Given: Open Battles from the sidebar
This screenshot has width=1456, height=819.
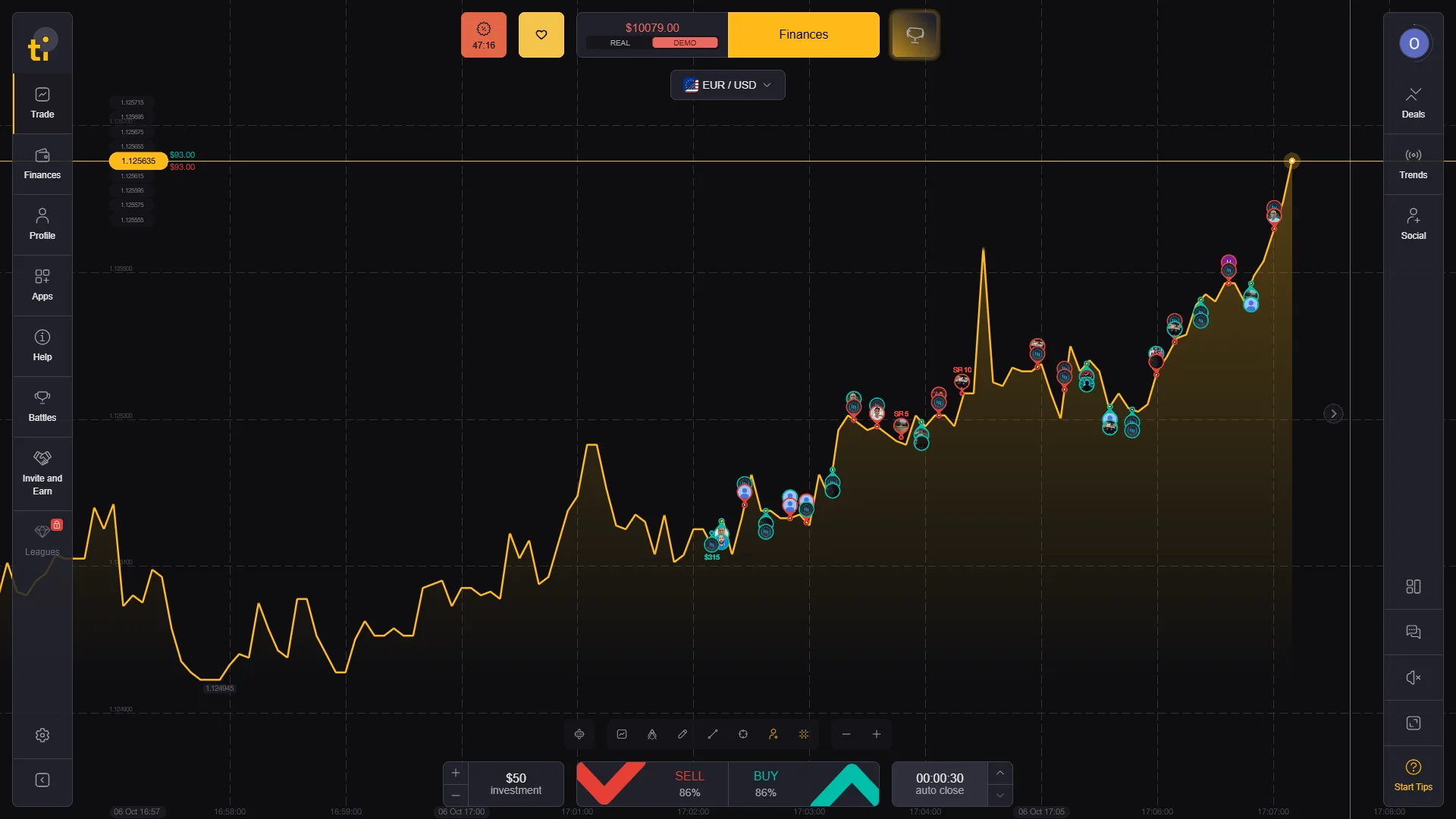Looking at the screenshot, I should [42, 406].
